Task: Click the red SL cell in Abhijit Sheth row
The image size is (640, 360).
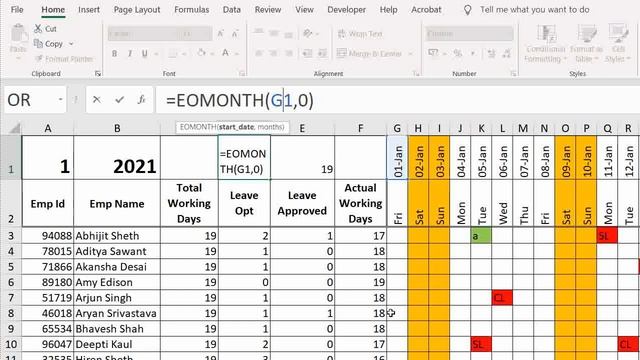Action: [607, 236]
